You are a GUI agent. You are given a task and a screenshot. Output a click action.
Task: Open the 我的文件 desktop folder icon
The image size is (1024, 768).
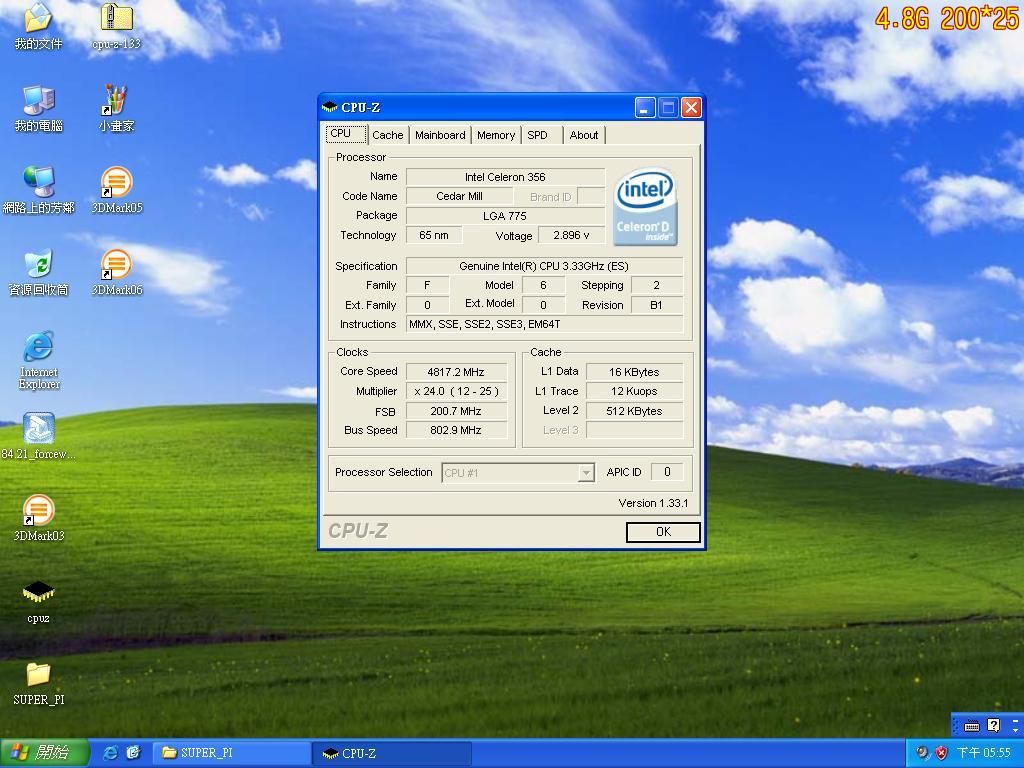tap(39, 18)
